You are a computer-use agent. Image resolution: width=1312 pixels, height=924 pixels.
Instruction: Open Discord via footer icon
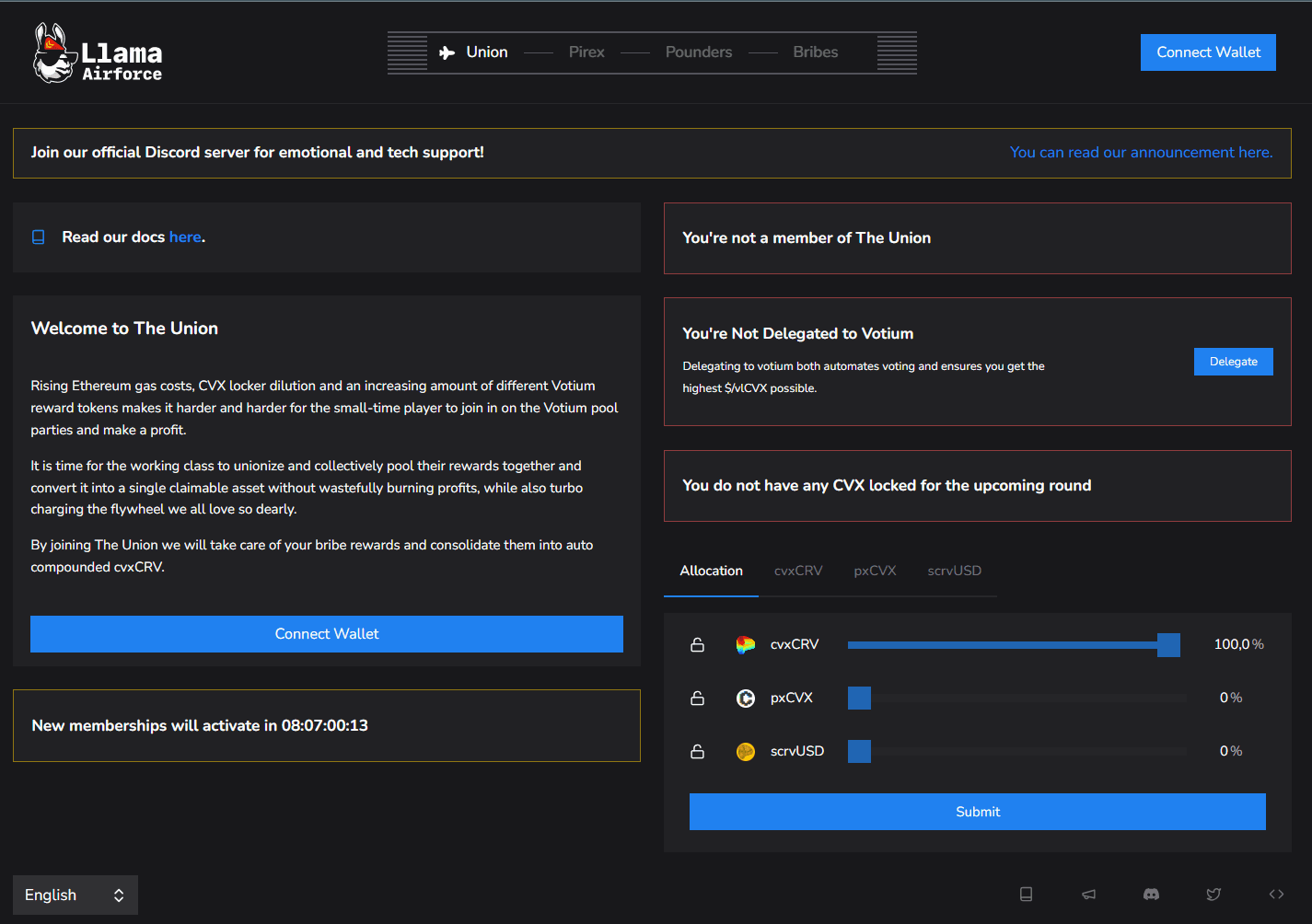point(1151,895)
